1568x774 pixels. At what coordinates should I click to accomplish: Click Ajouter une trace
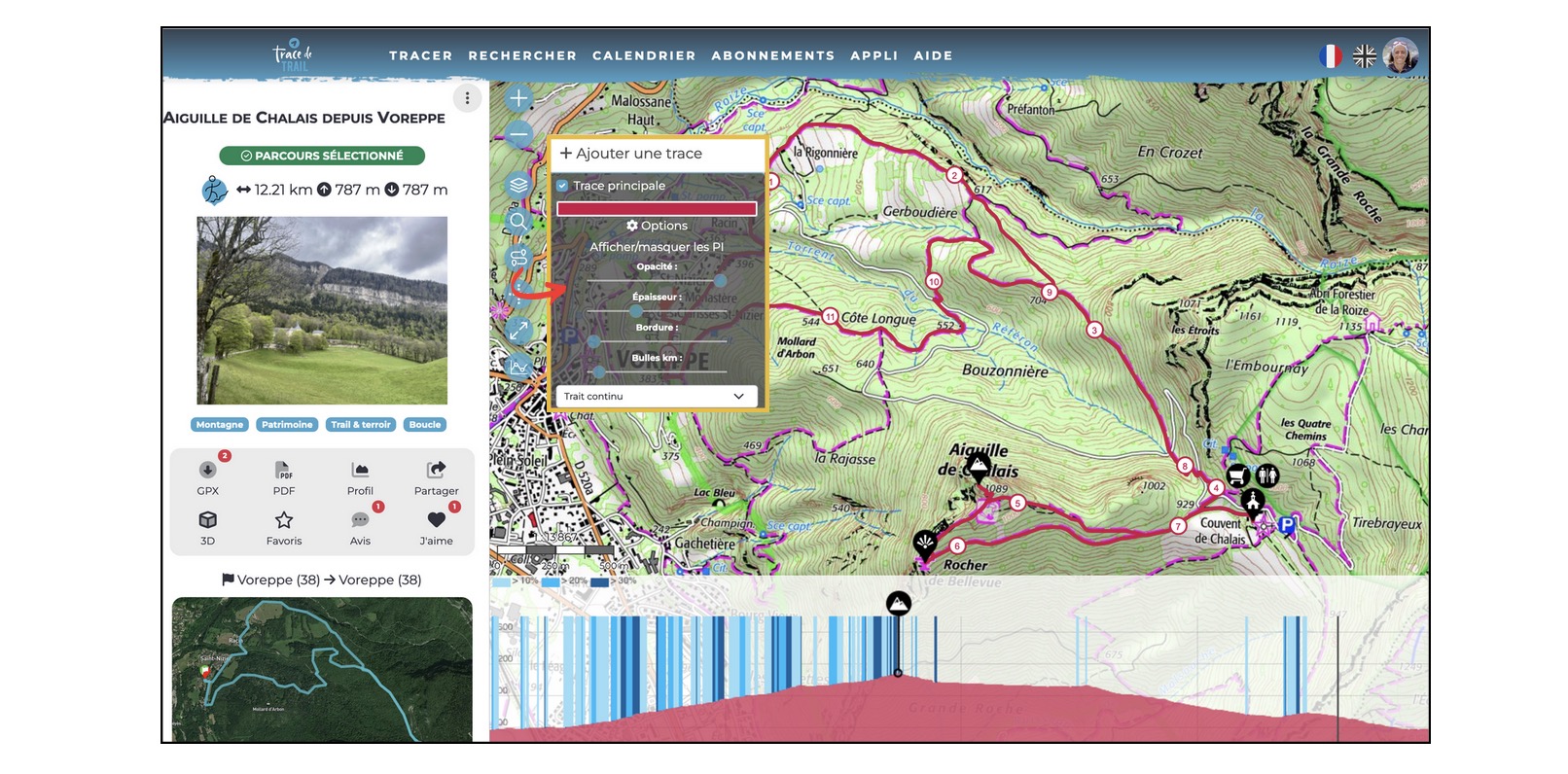pos(631,154)
